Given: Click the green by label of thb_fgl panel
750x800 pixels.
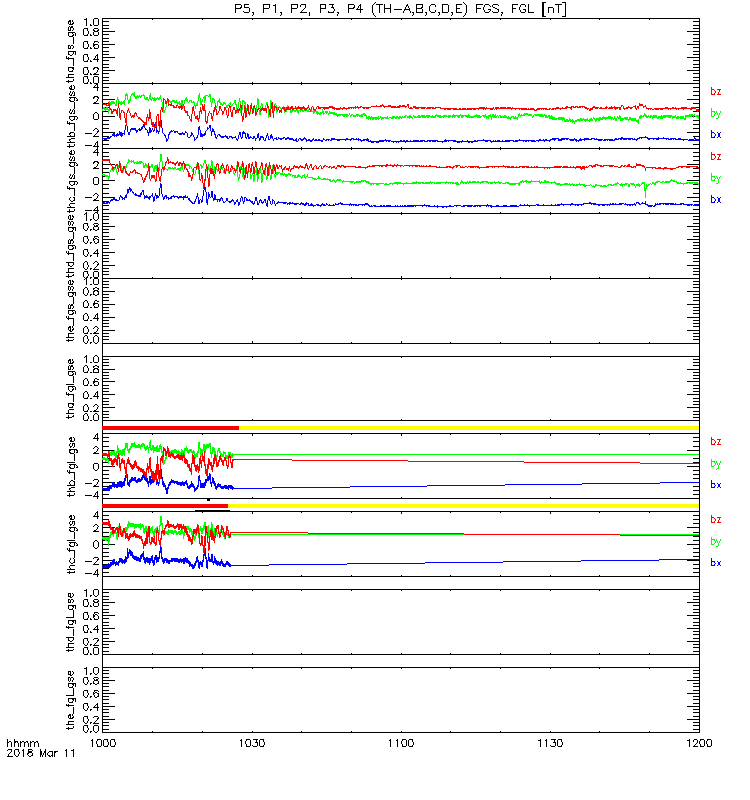Looking at the screenshot, I should point(715,464).
